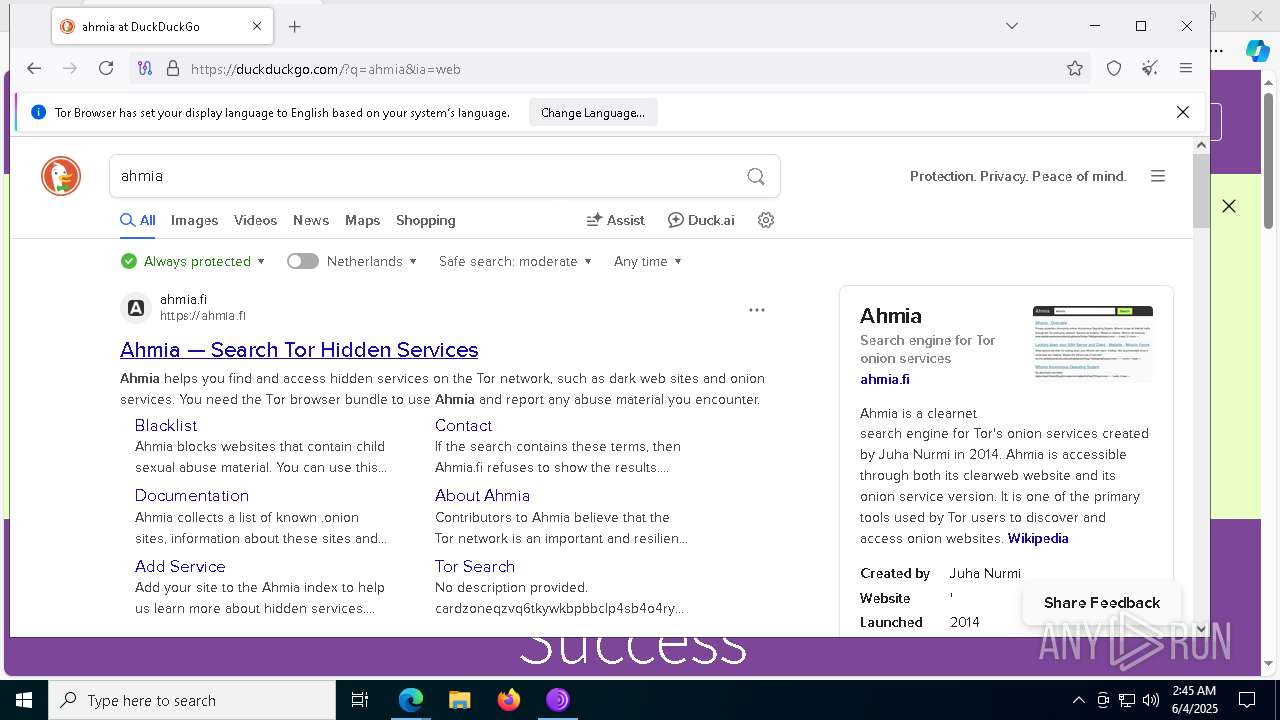Switch to the Shopping tab
Image resolution: width=1280 pixels, height=720 pixels.
(x=426, y=220)
